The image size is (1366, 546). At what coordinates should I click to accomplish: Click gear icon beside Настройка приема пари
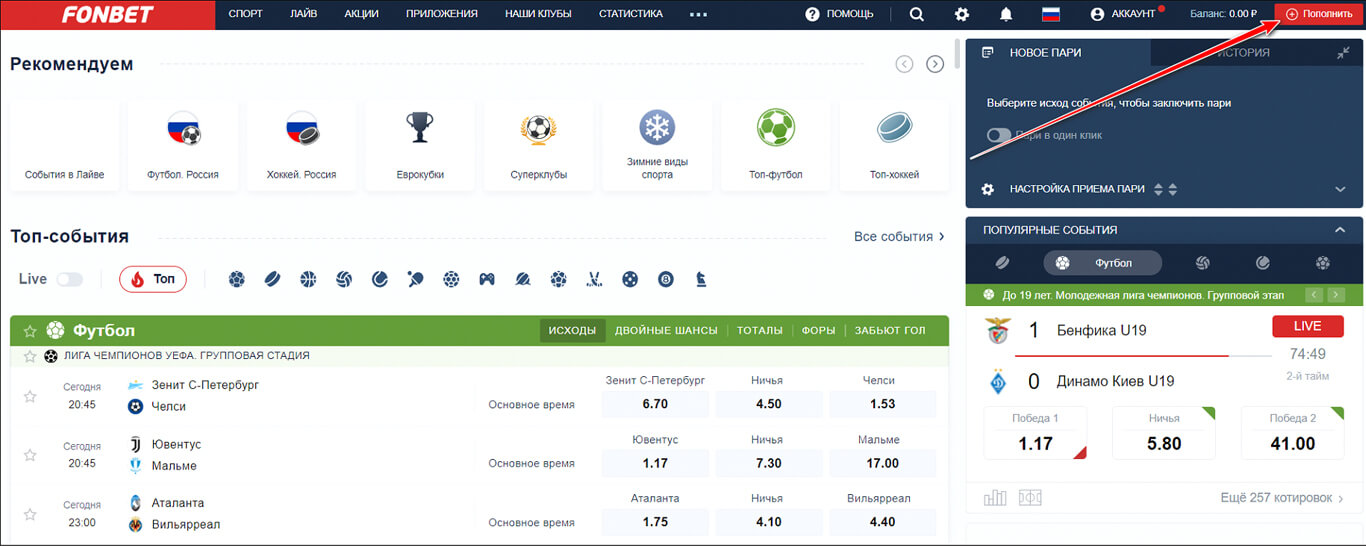[x=988, y=189]
